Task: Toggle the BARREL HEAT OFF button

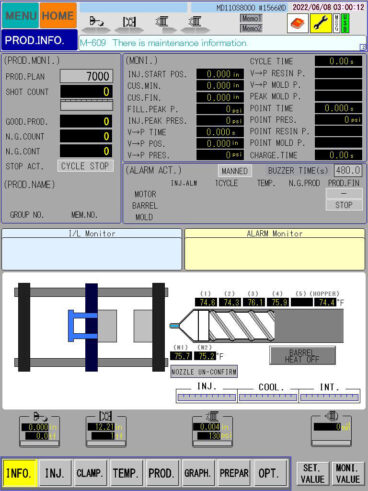Action: point(302,356)
